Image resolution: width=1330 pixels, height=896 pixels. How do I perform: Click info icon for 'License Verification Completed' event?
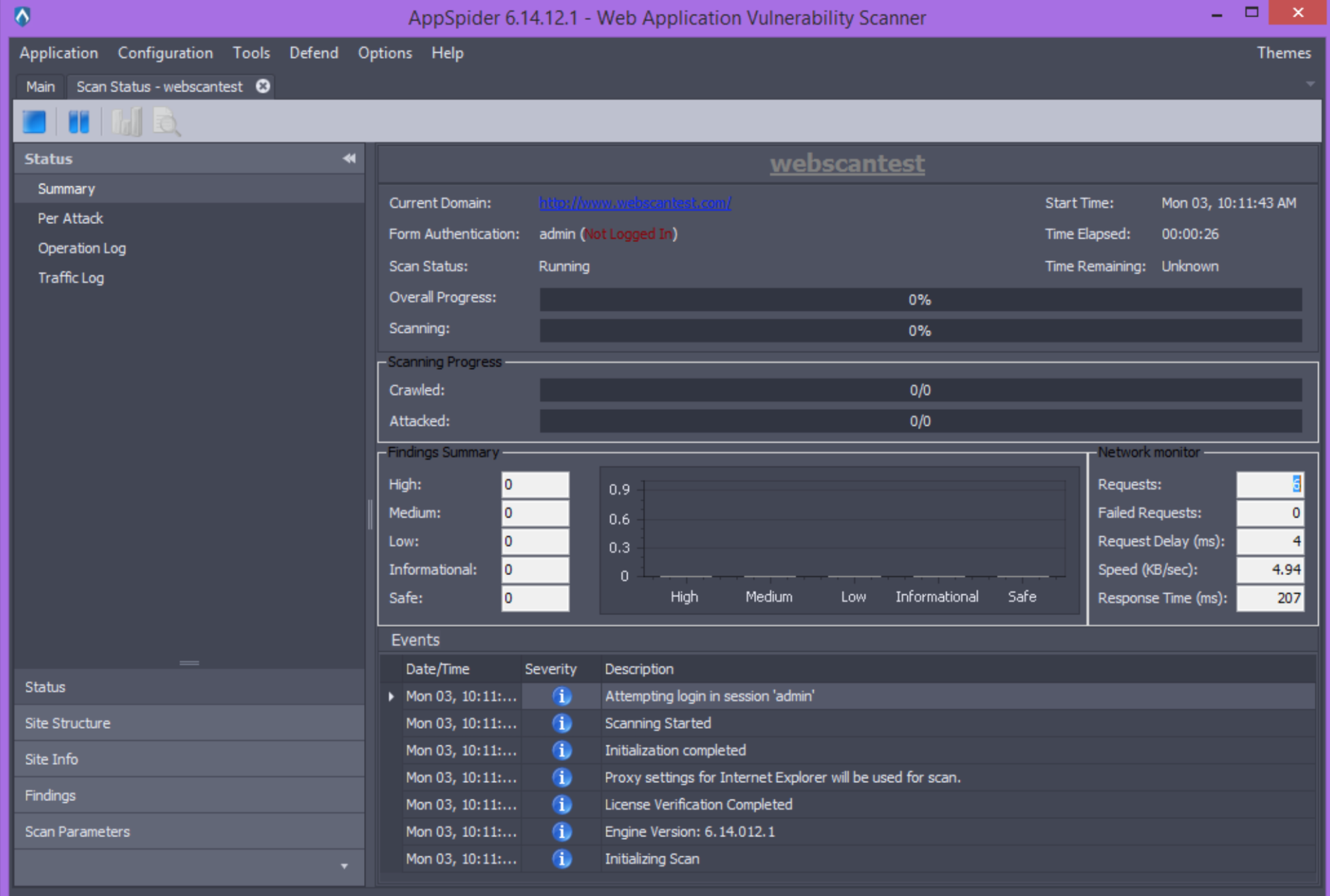[x=562, y=804]
